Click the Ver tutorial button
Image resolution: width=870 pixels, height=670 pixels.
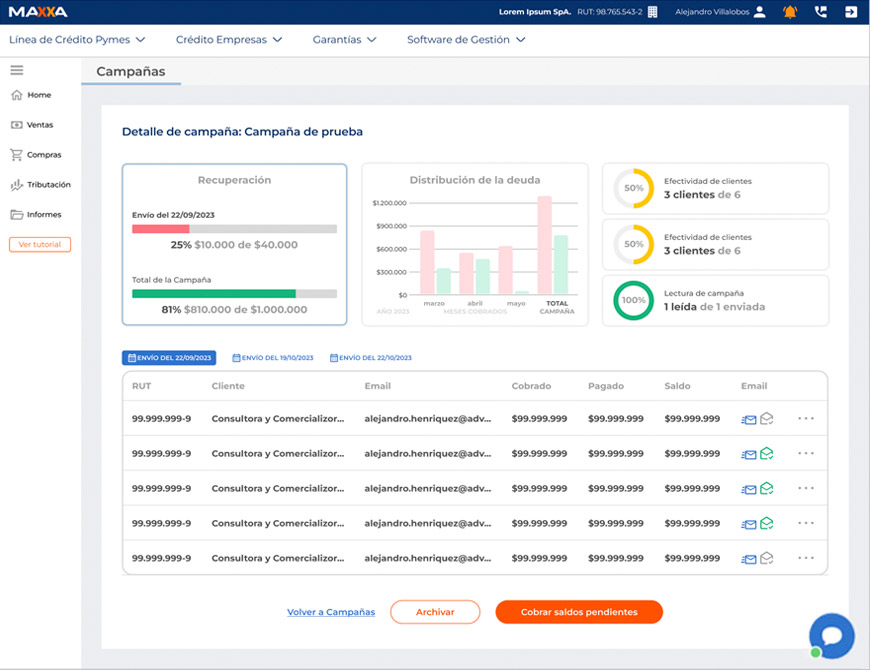tap(40, 245)
